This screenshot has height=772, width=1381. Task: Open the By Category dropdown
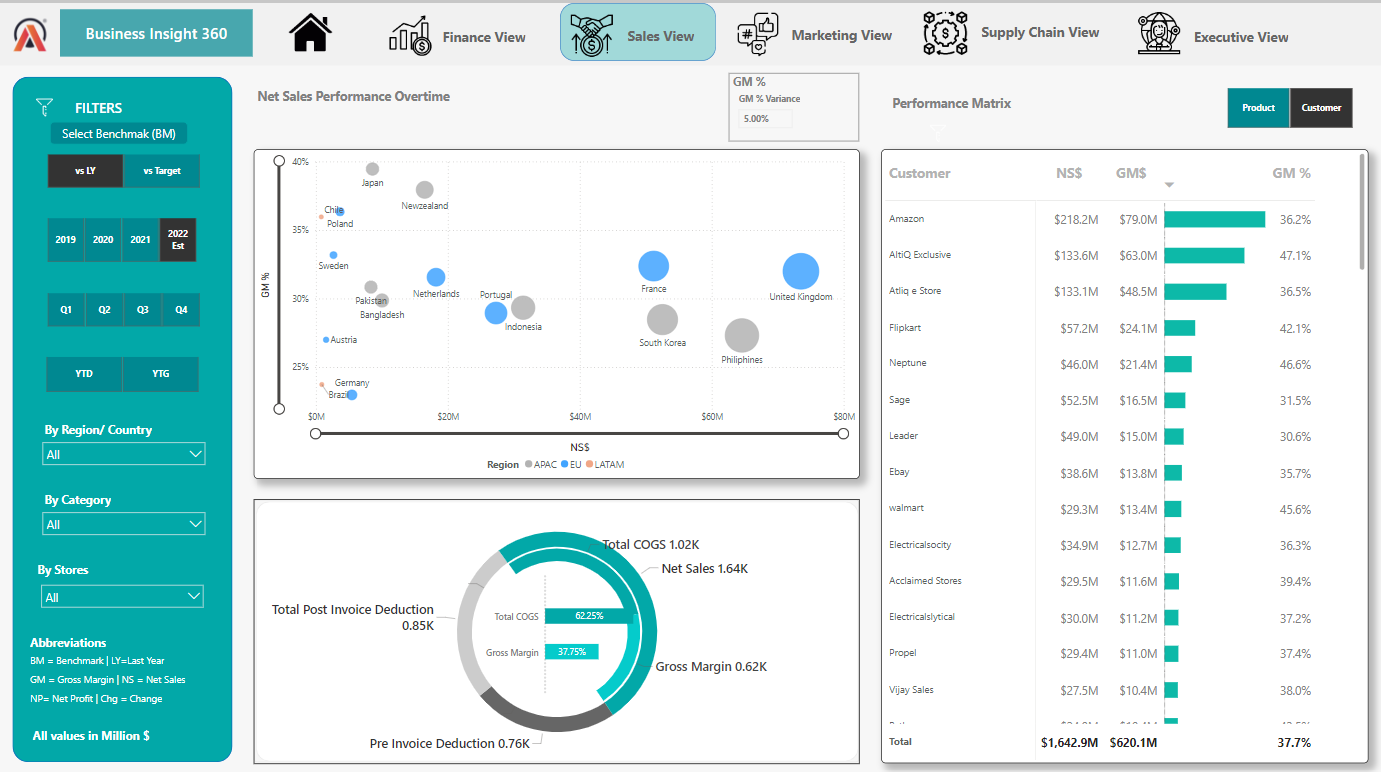tap(124, 524)
